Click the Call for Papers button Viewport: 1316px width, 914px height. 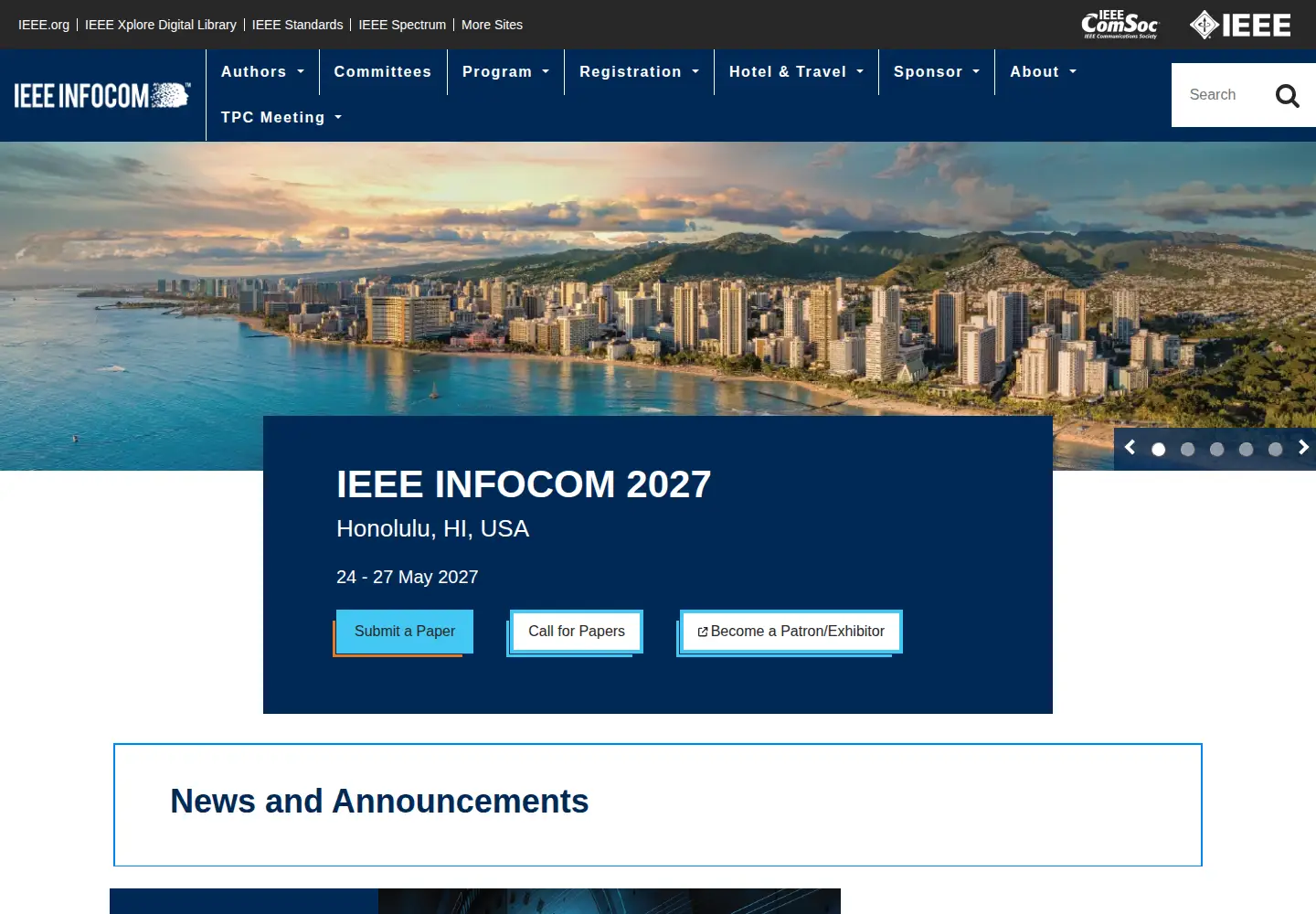577,632
